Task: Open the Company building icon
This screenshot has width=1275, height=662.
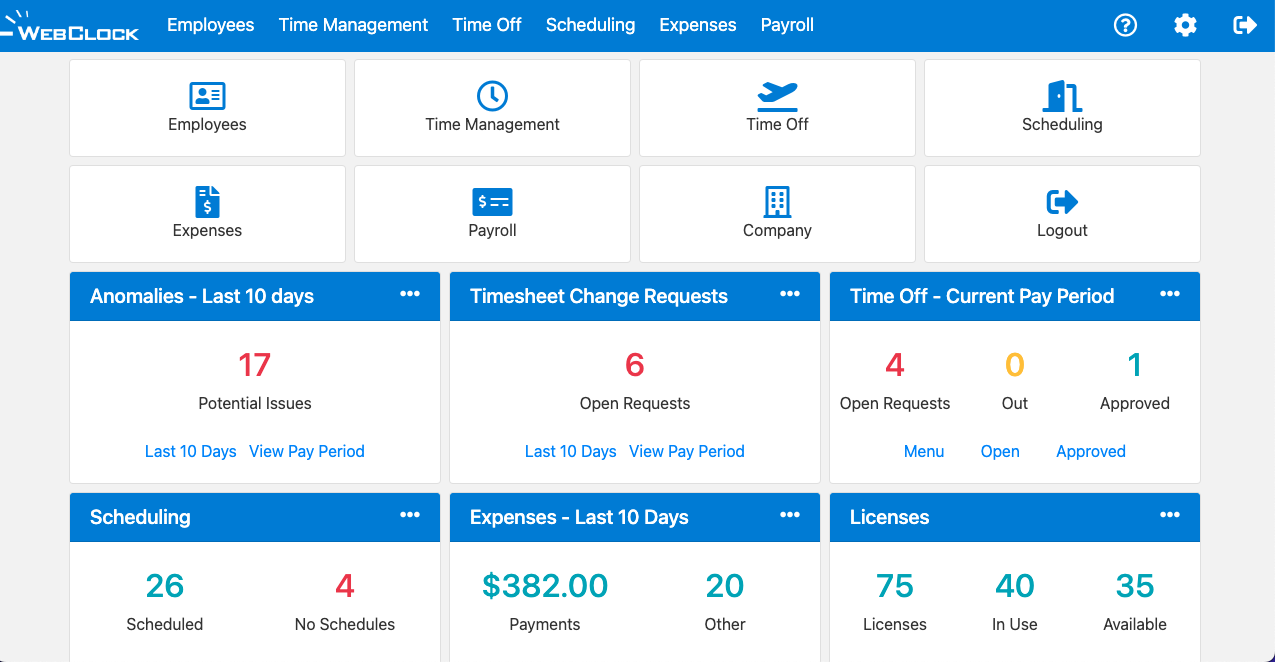Action: point(777,202)
